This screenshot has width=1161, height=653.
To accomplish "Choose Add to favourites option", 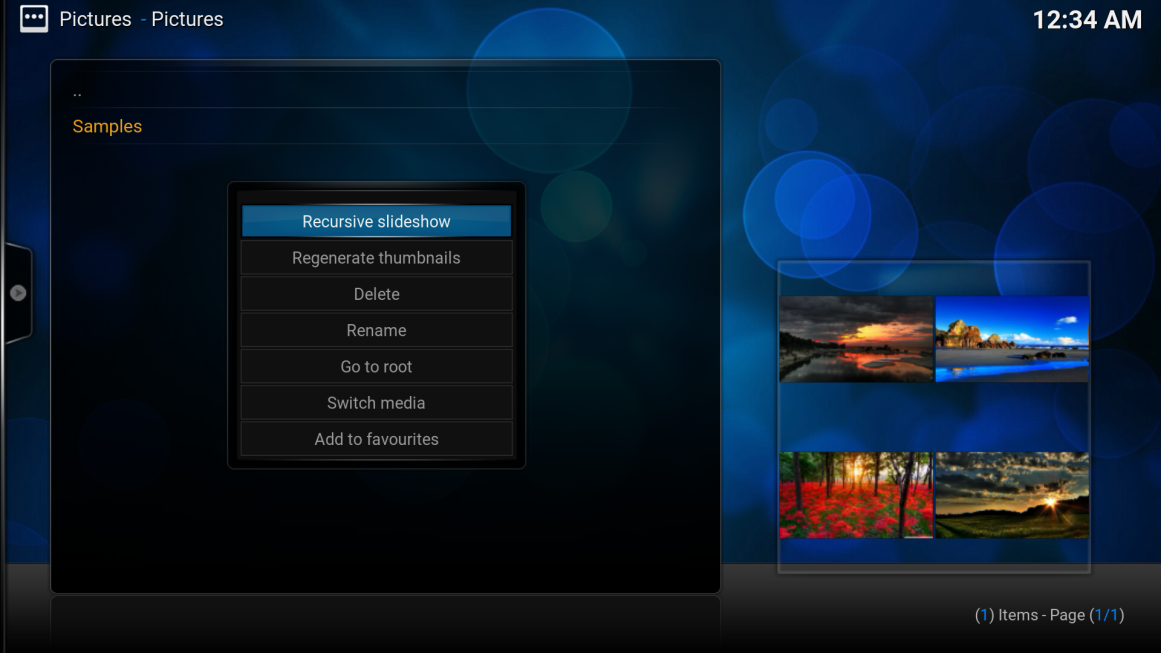I will [376, 439].
